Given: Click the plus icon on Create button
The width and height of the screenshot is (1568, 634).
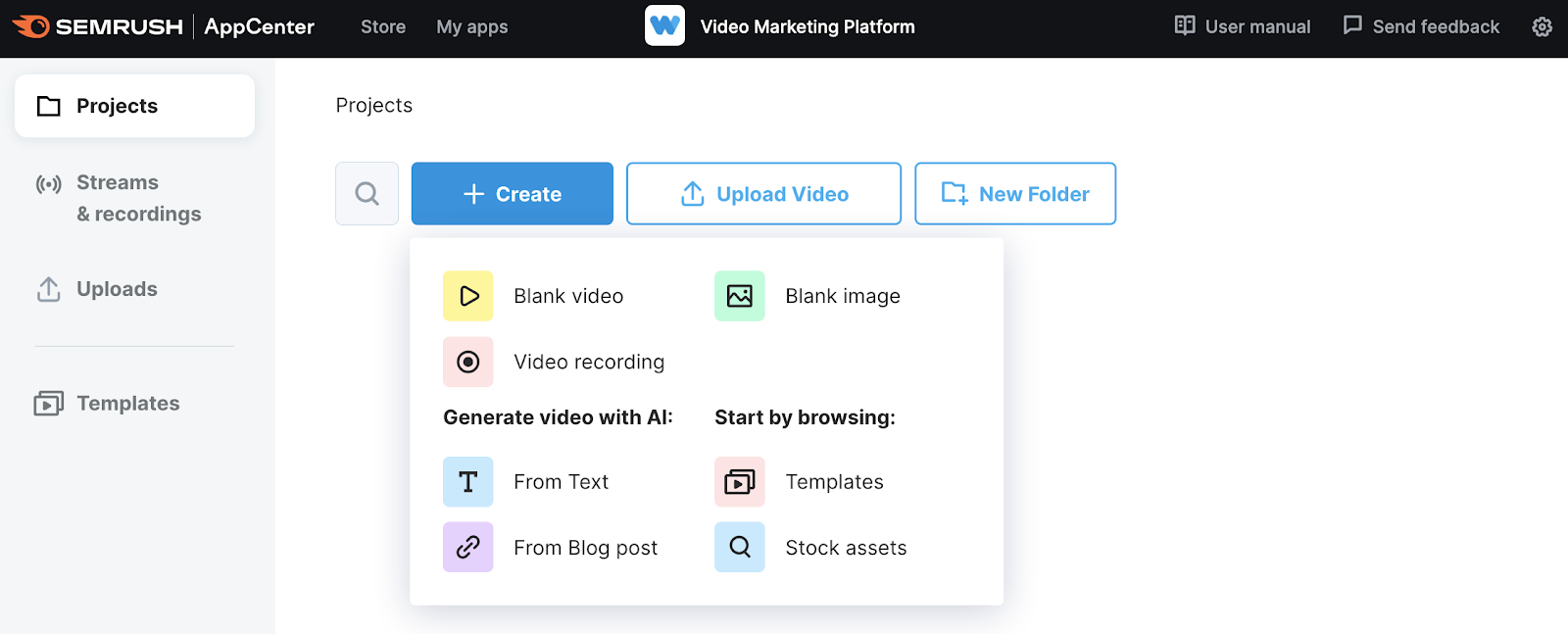Looking at the screenshot, I should point(474,194).
